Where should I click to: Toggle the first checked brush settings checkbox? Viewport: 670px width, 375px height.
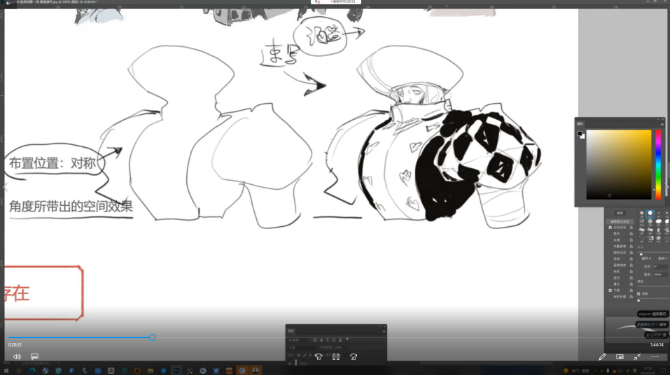pyautogui.click(x=610, y=228)
